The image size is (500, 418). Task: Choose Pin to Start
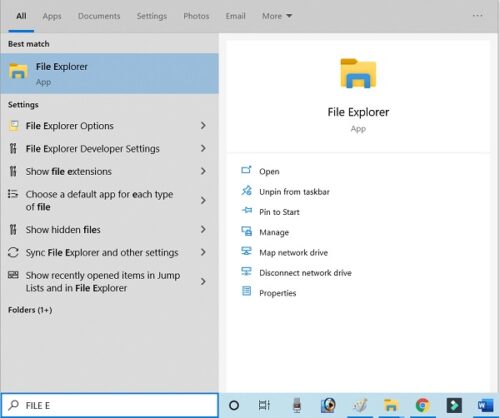point(279,212)
